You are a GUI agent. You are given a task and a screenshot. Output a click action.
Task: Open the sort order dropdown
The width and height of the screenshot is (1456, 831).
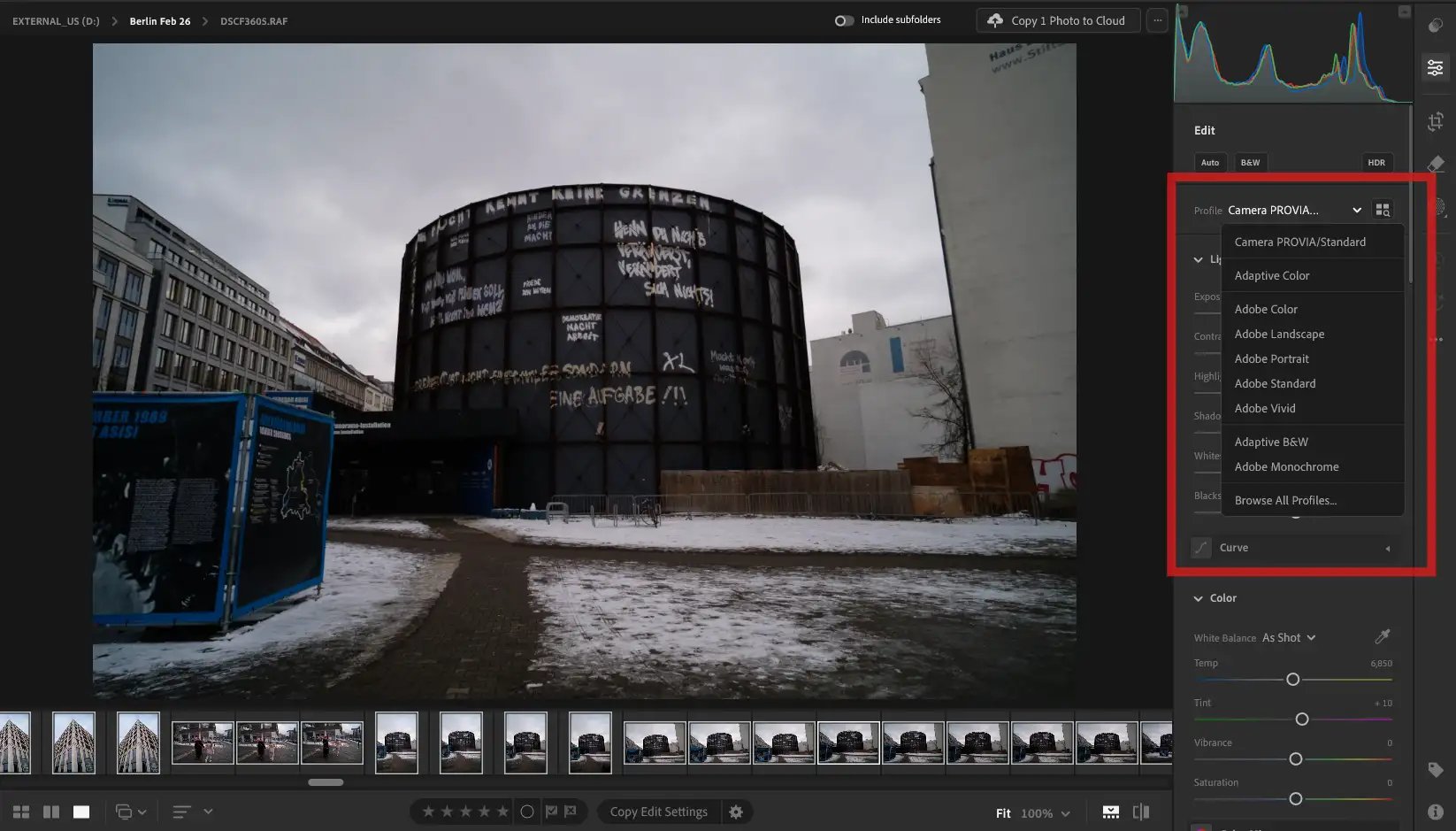pos(193,812)
